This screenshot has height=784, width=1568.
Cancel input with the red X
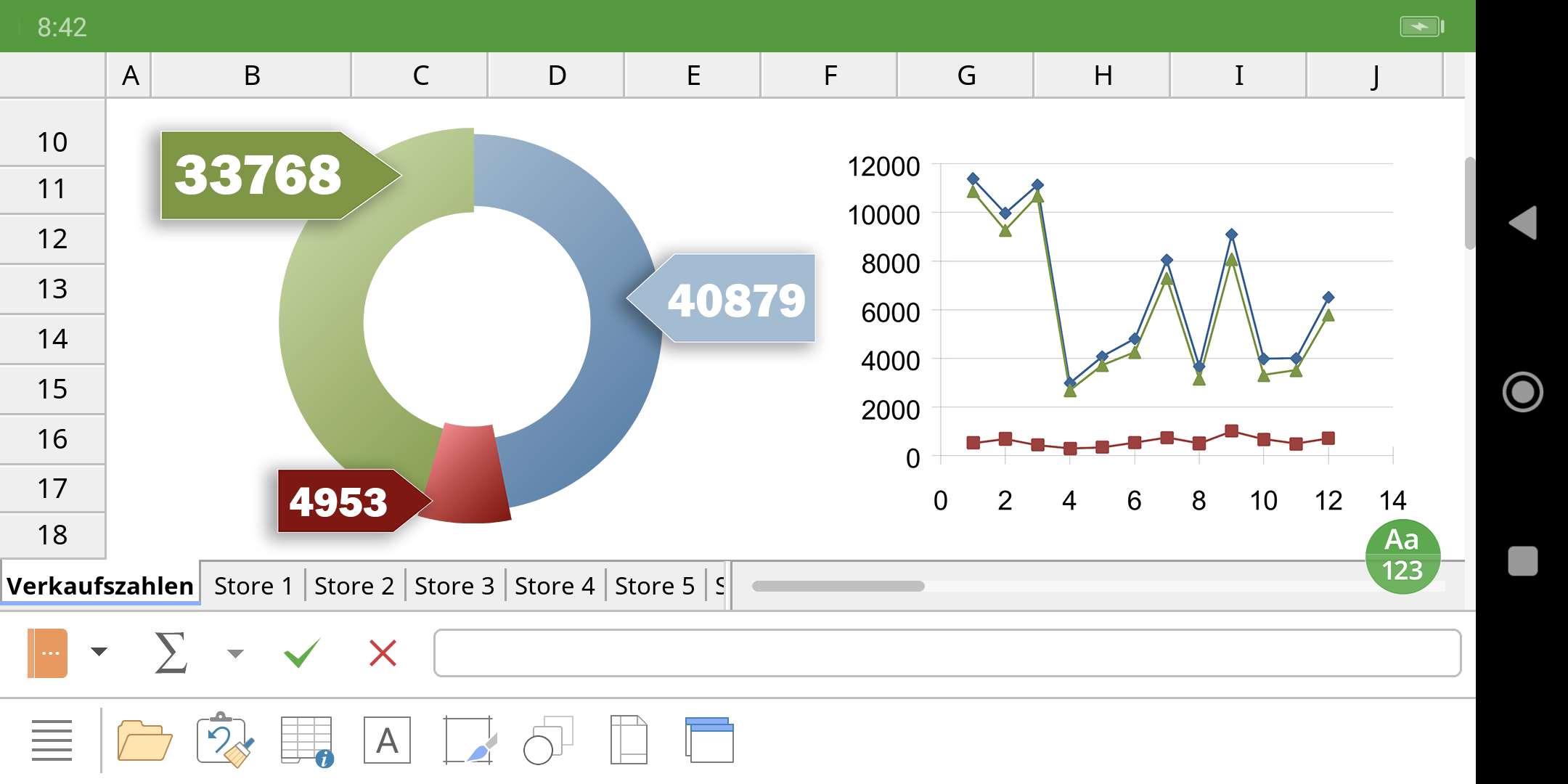coord(383,653)
